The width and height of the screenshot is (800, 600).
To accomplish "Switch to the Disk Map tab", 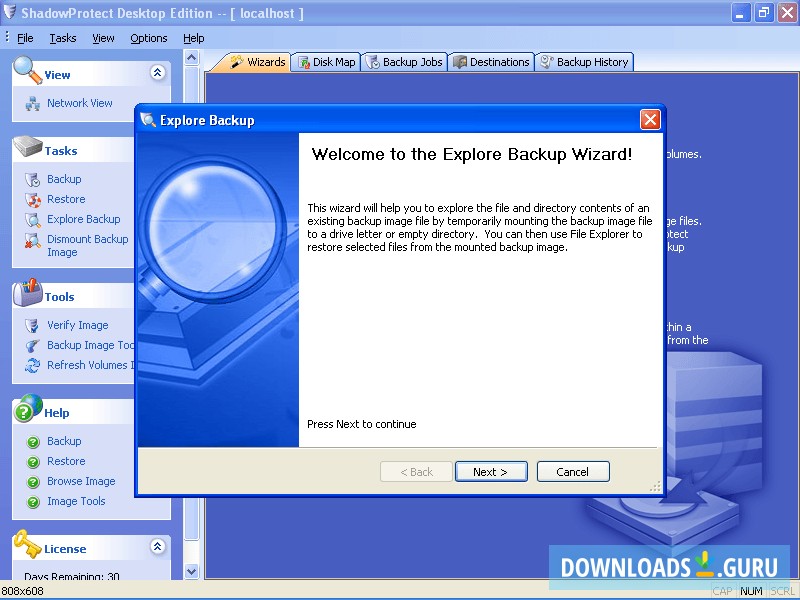I will pyautogui.click(x=327, y=62).
